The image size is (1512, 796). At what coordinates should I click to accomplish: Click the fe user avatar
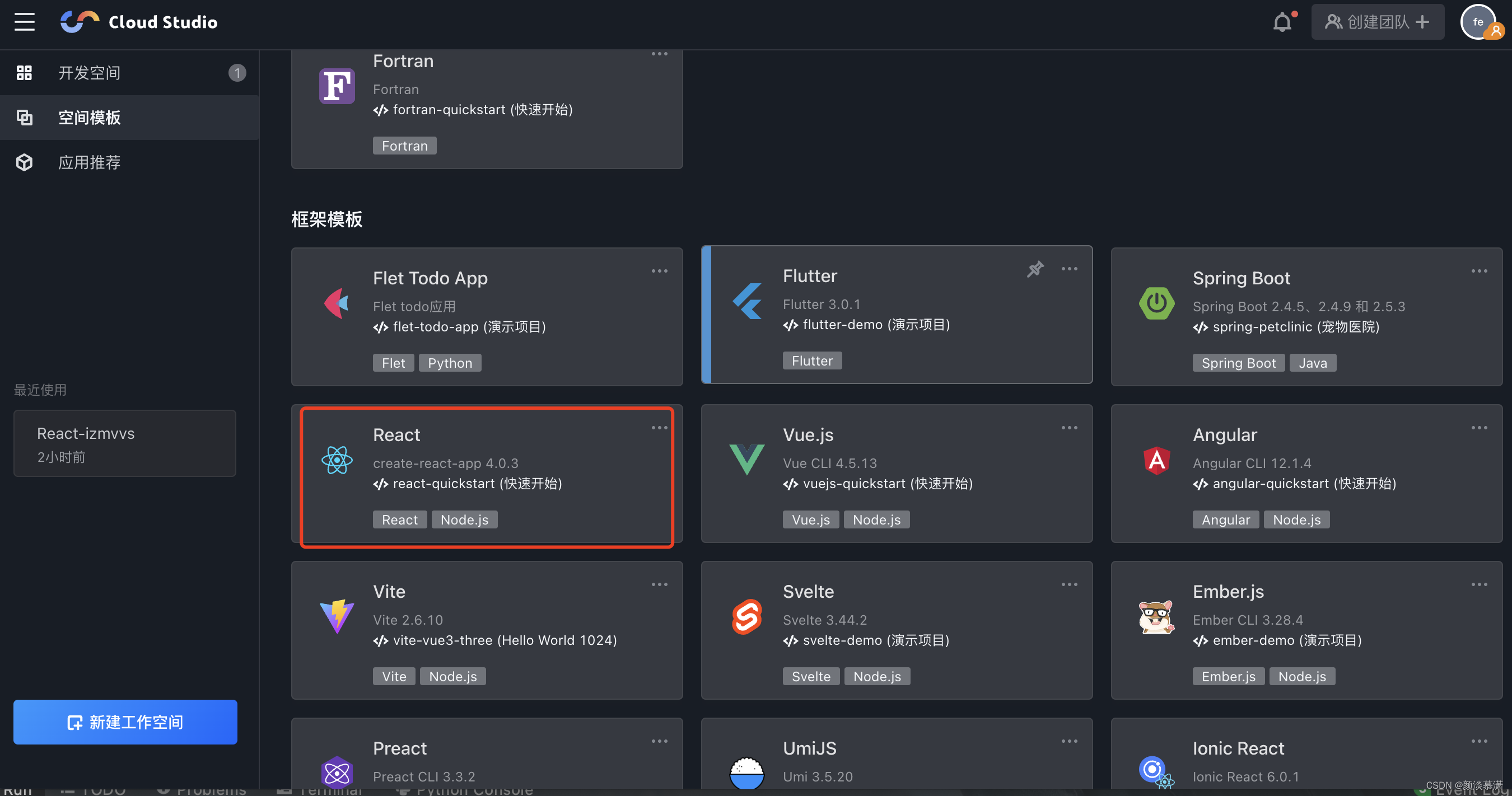click(1478, 22)
